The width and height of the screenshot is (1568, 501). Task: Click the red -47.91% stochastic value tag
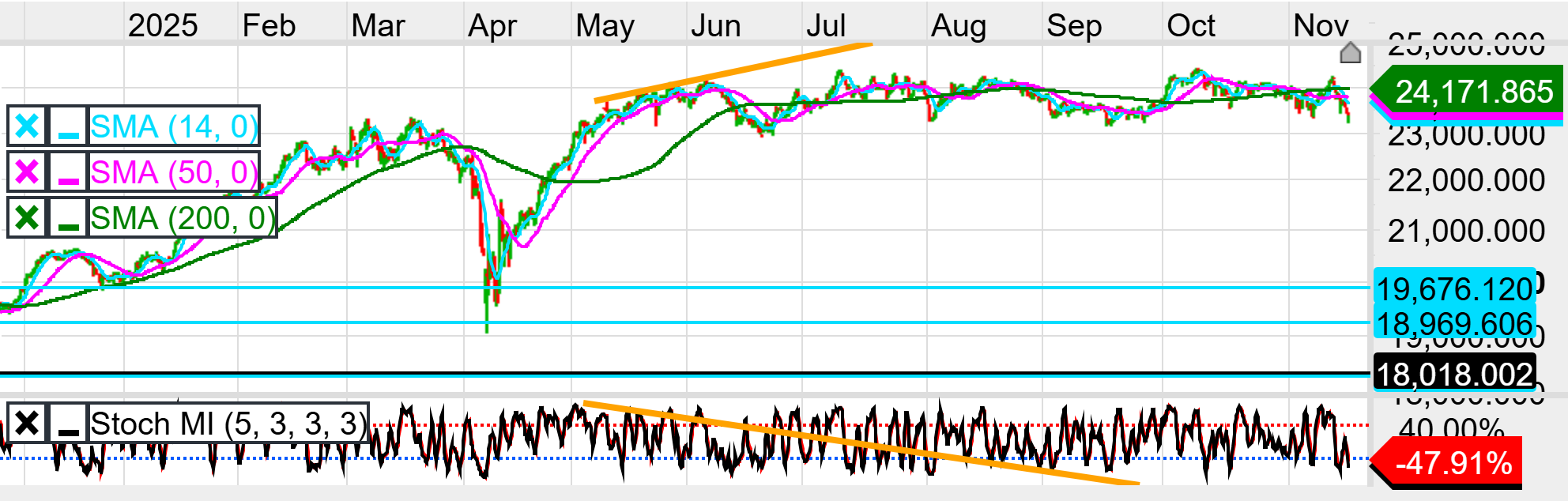[1453, 462]
